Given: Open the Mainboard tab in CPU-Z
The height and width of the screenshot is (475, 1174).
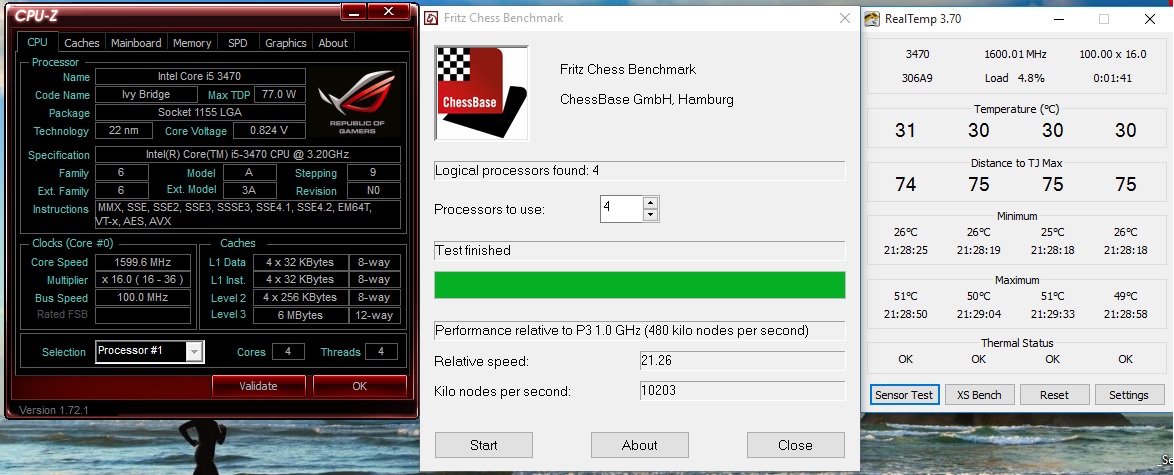Looking at the screenshot, I should 136,43.
